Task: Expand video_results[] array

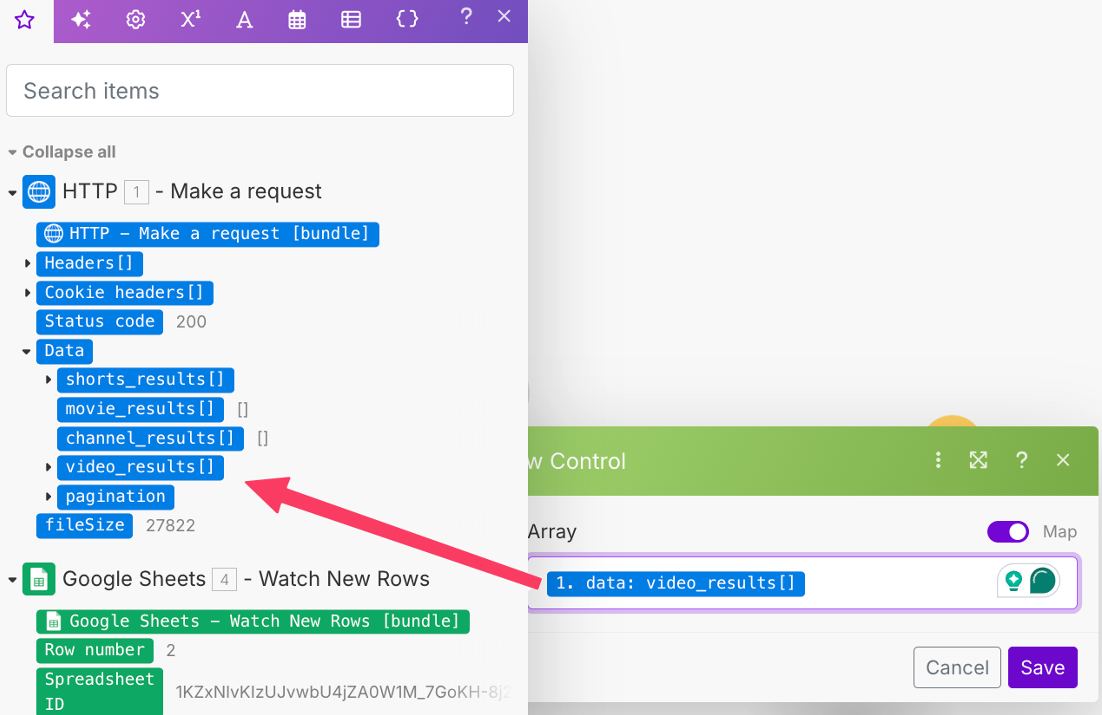Action: click(x=48, y=468)
